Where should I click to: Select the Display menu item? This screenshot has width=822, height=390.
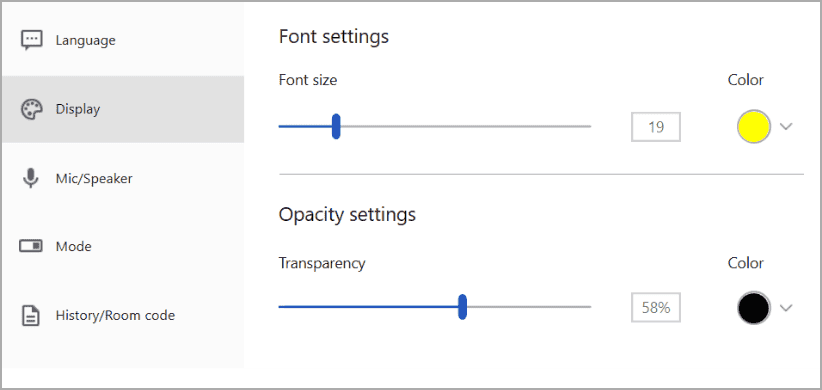coord(122,110)
